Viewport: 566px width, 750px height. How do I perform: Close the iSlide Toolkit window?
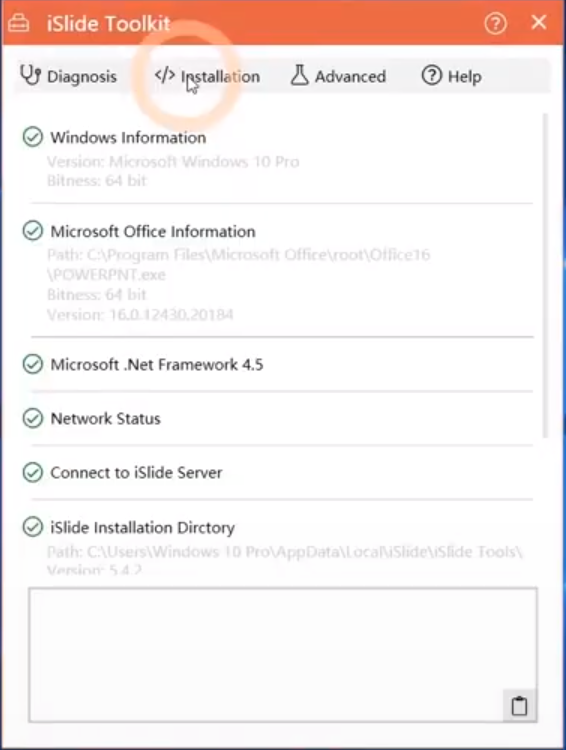[539, 22]
